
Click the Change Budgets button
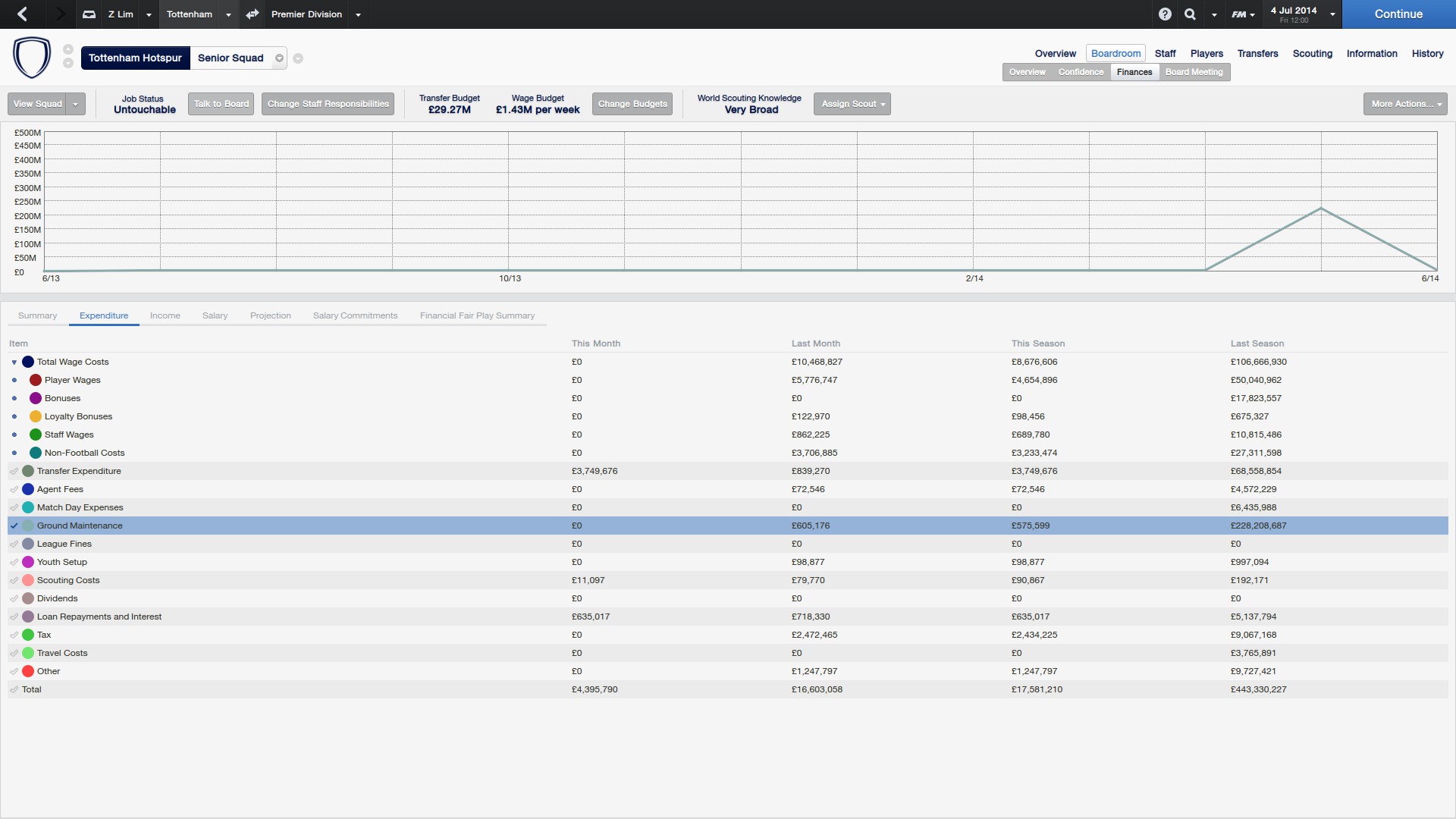[x=632, y=104]
